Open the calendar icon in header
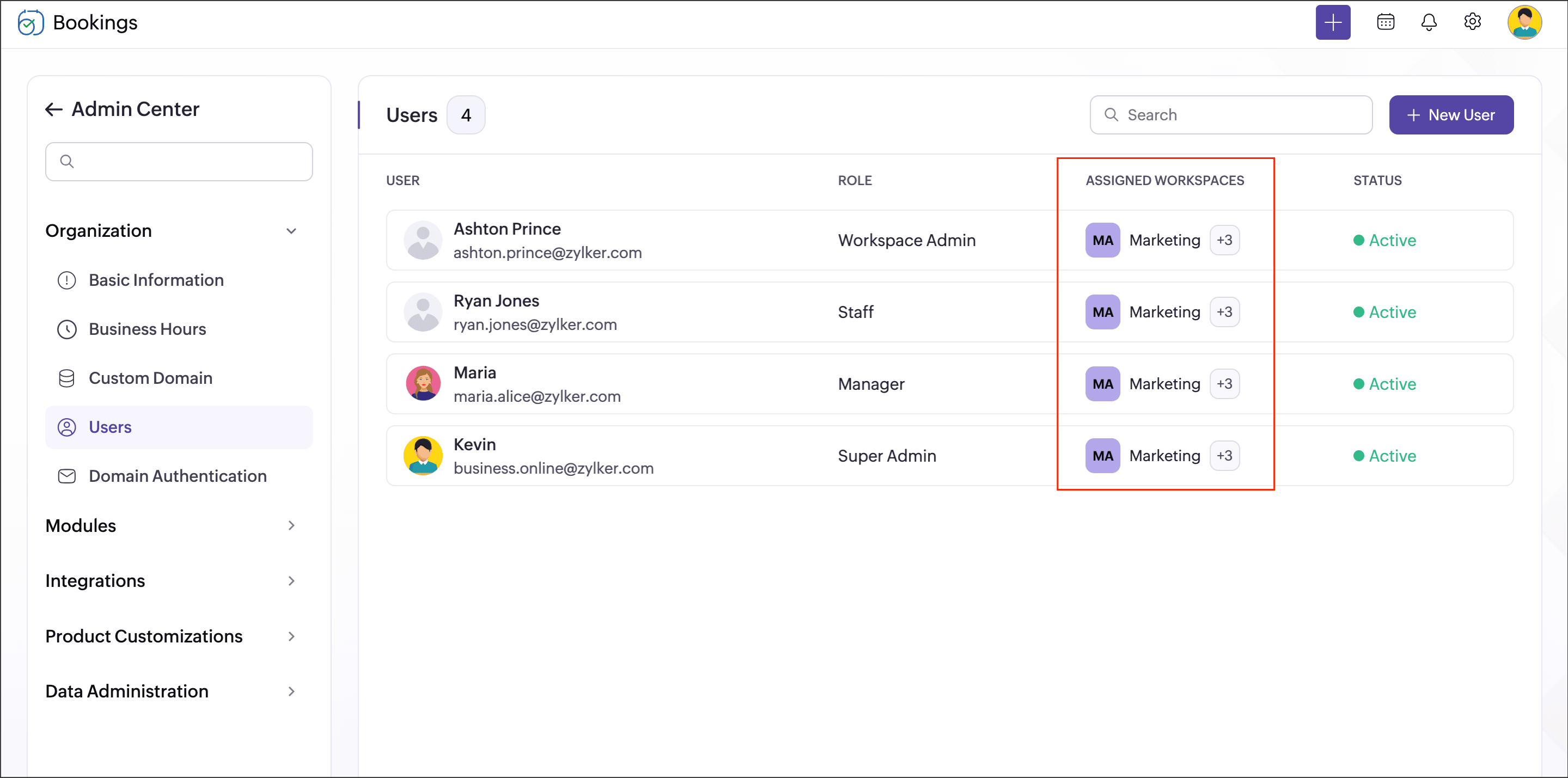Viewport: 1568px width, 778px height. [1386, 22]
